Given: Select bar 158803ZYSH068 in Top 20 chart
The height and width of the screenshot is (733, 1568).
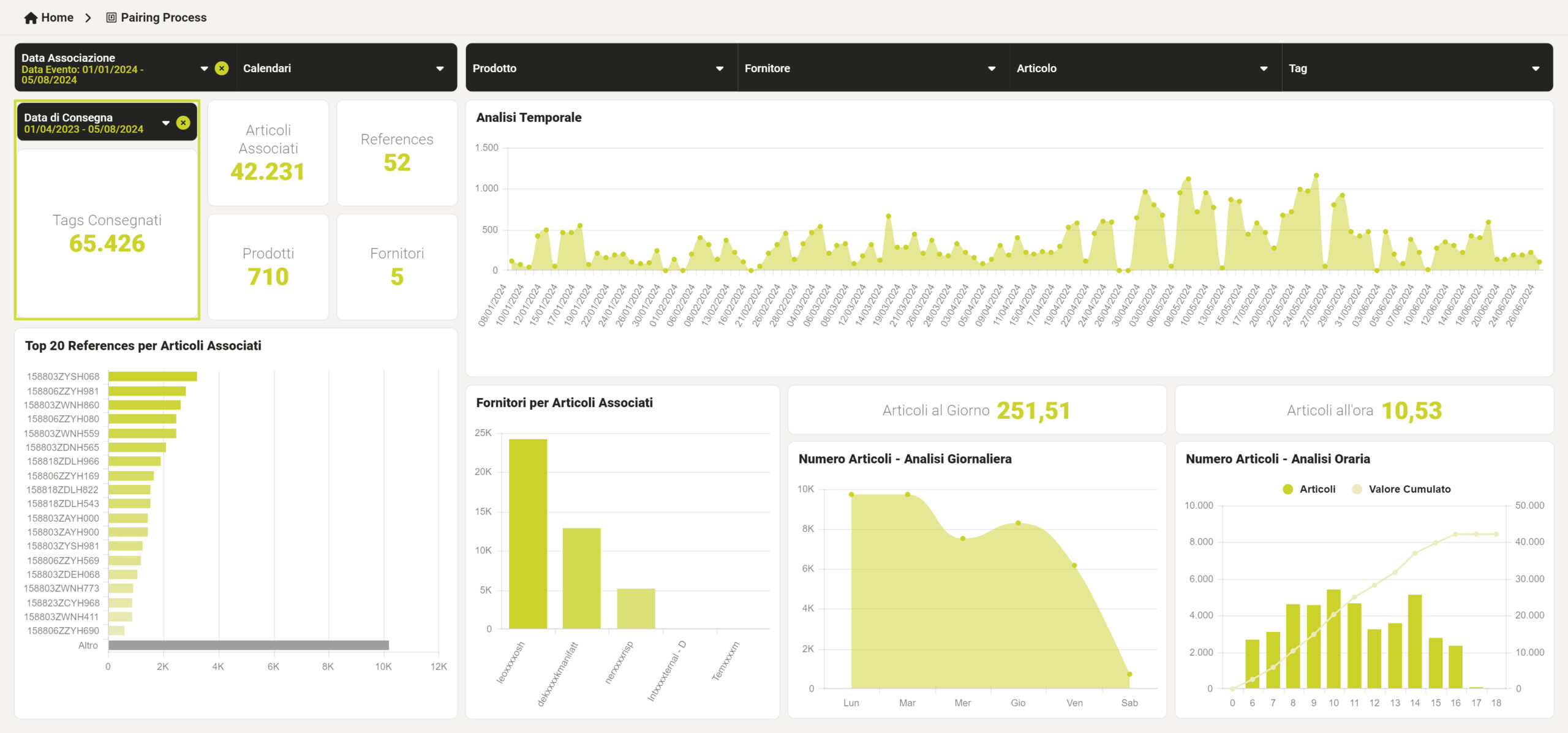Looking at the screenshot, I should [x=153, y=377].
